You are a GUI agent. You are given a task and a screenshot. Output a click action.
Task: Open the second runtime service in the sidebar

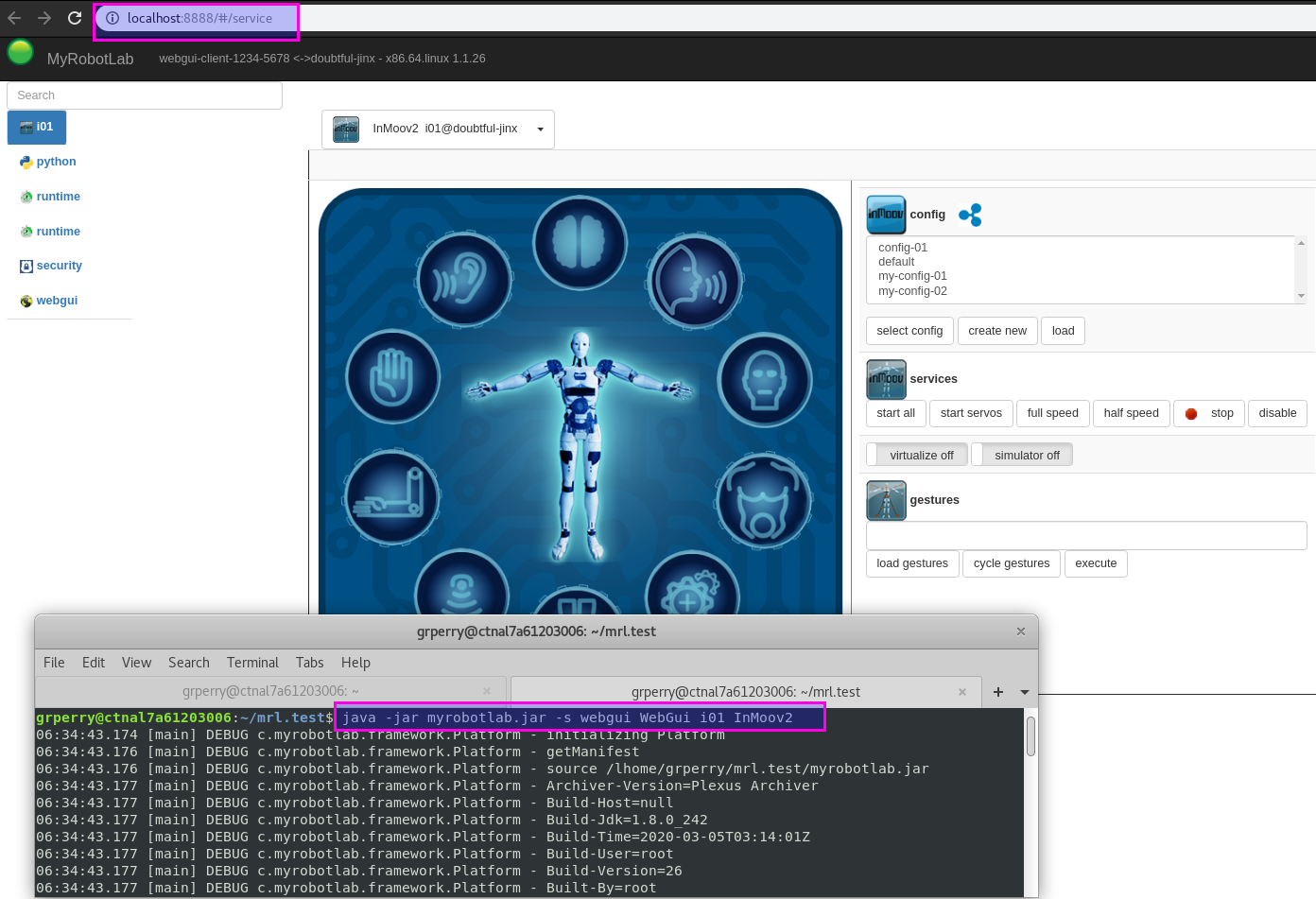[x=50, y=232]
